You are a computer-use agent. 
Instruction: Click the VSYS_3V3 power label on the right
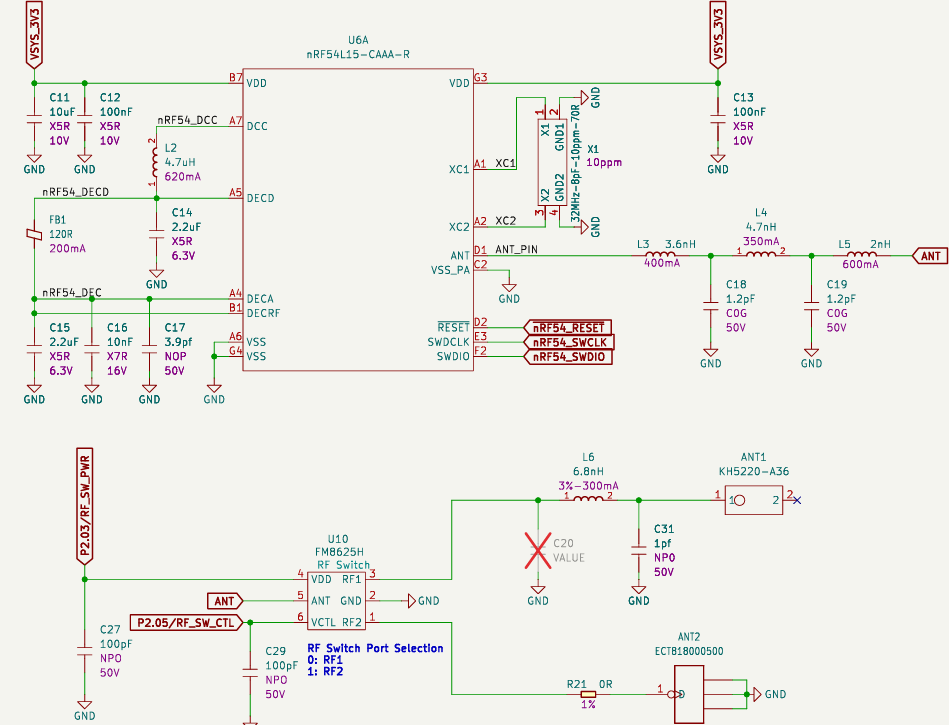[718, 35]
